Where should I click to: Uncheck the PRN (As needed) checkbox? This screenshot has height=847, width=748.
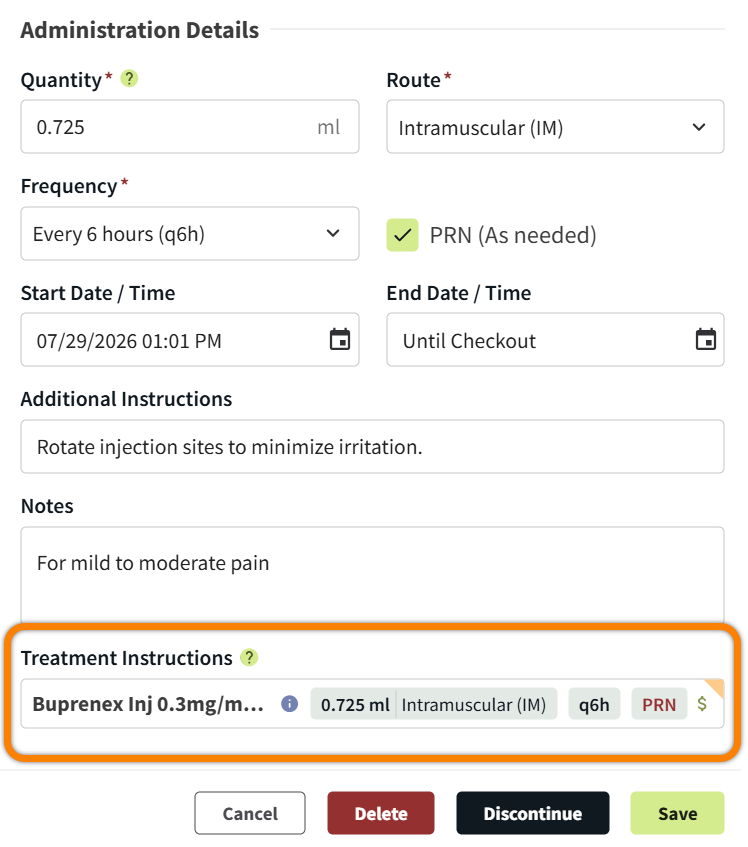click(x=402, y=235)
